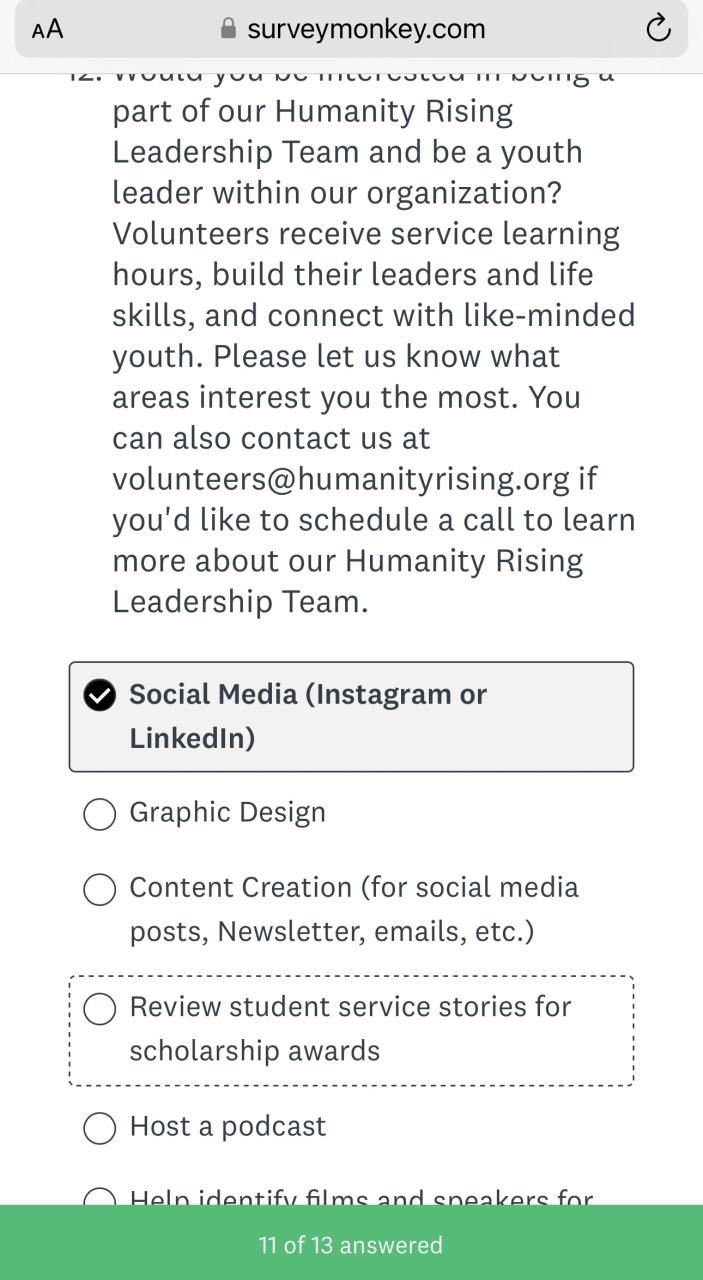Click the partially hidden circle at the list bottom

[100, 1197]
